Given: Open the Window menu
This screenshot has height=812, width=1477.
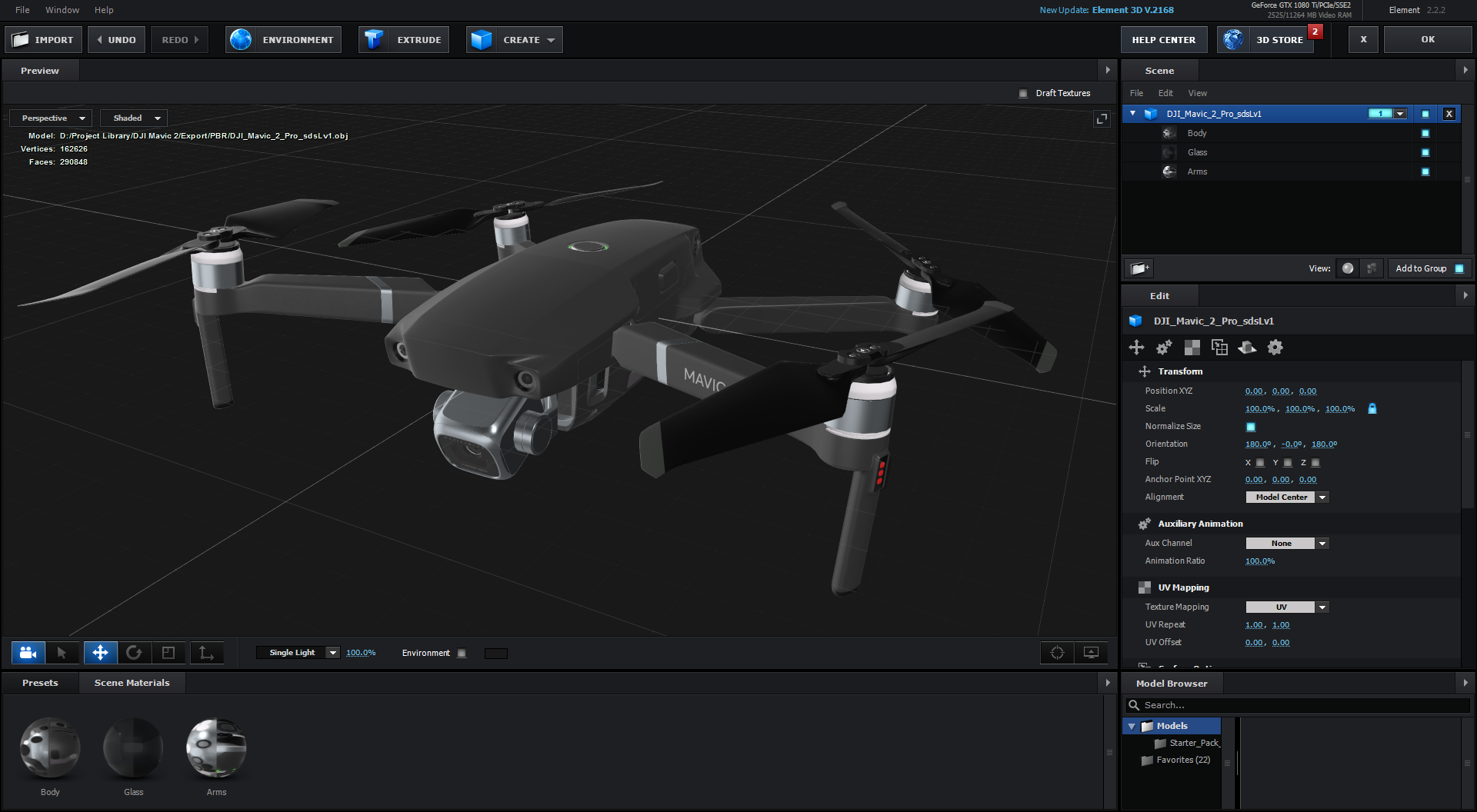Looking at the screenshot, I should 62,10.
